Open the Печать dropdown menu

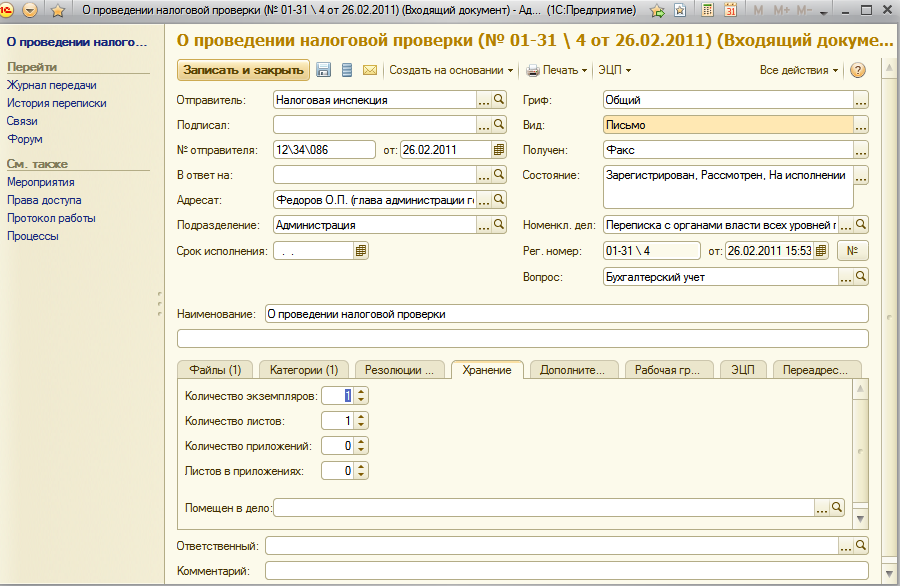[557, 70]
